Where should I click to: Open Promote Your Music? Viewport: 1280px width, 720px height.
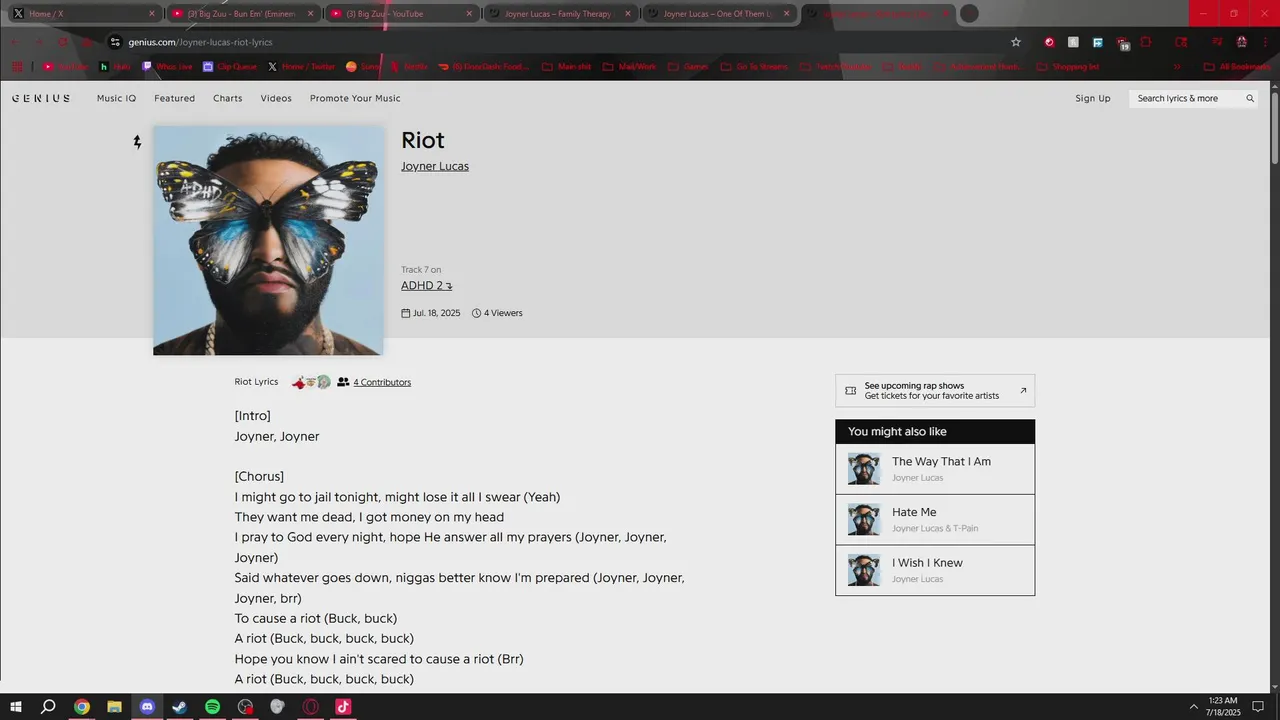point(355,98)
